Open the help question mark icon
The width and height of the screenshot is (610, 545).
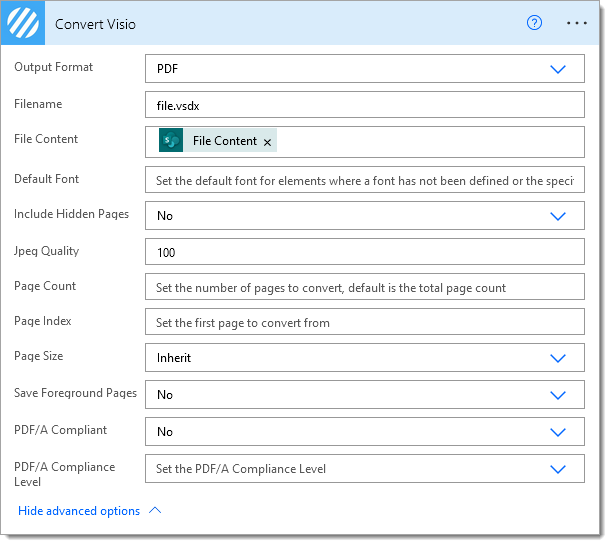(534, 23)
